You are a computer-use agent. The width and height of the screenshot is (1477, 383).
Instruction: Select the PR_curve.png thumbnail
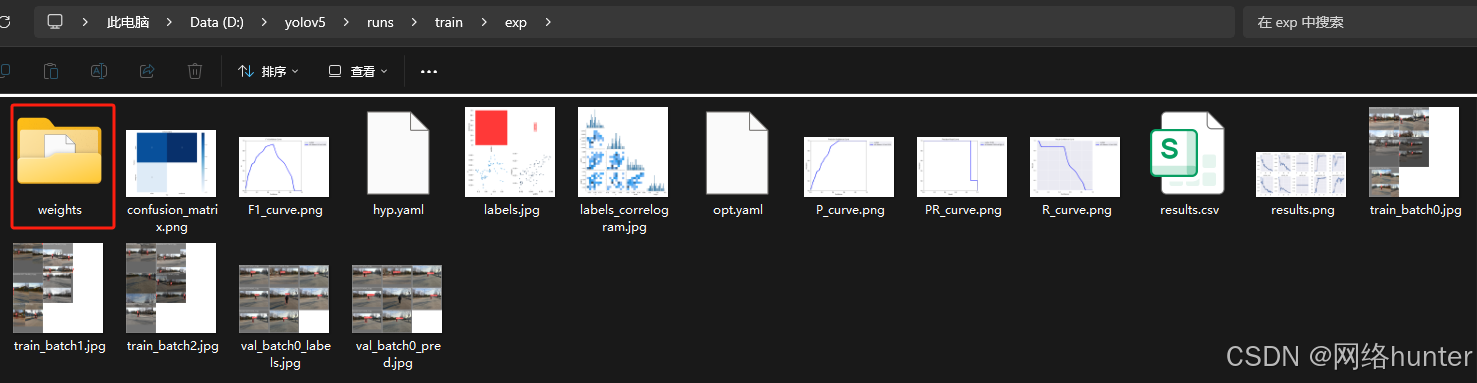pyautogui.click(x=962, y=166)
